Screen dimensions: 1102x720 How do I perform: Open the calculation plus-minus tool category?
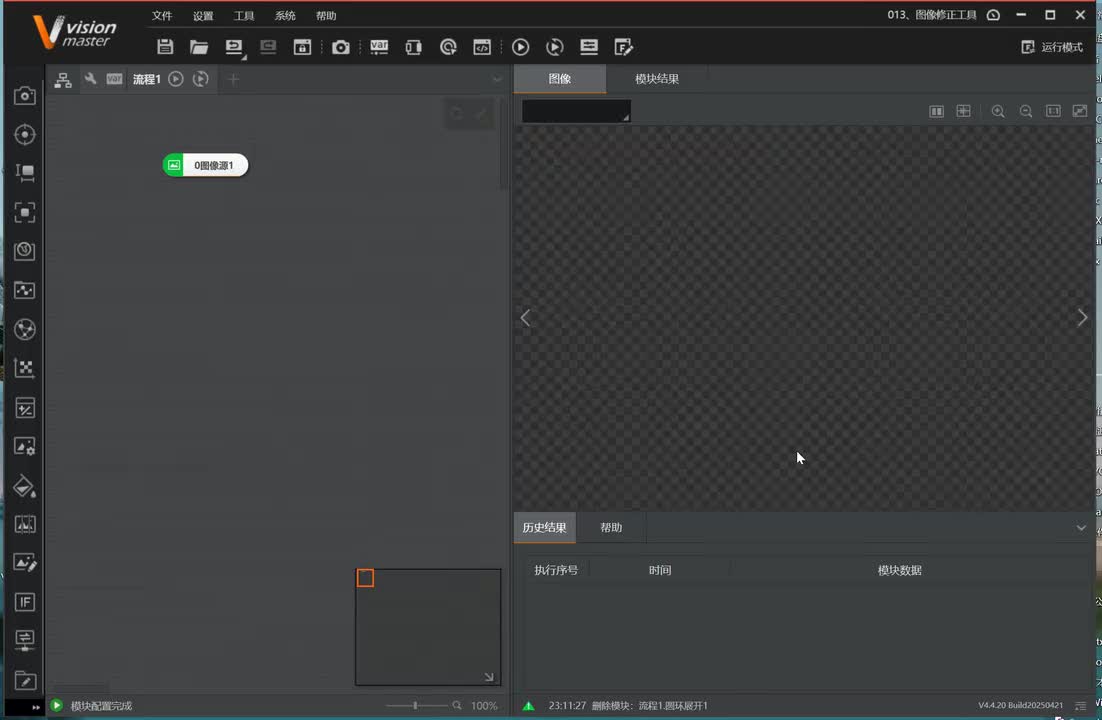coord(25,408)
